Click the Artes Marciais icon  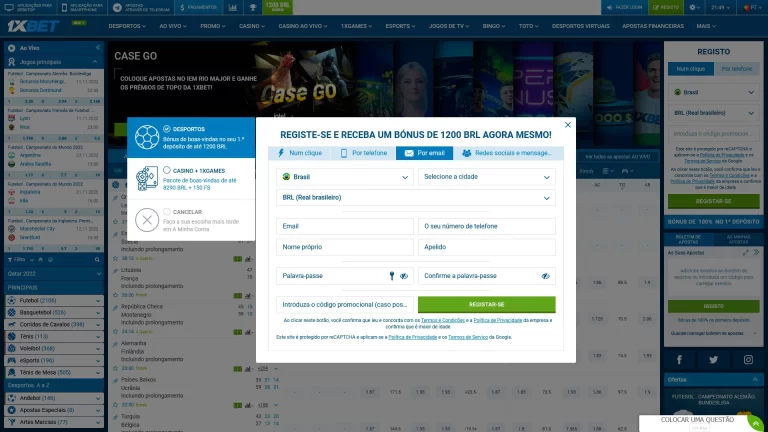click(12, 422)
